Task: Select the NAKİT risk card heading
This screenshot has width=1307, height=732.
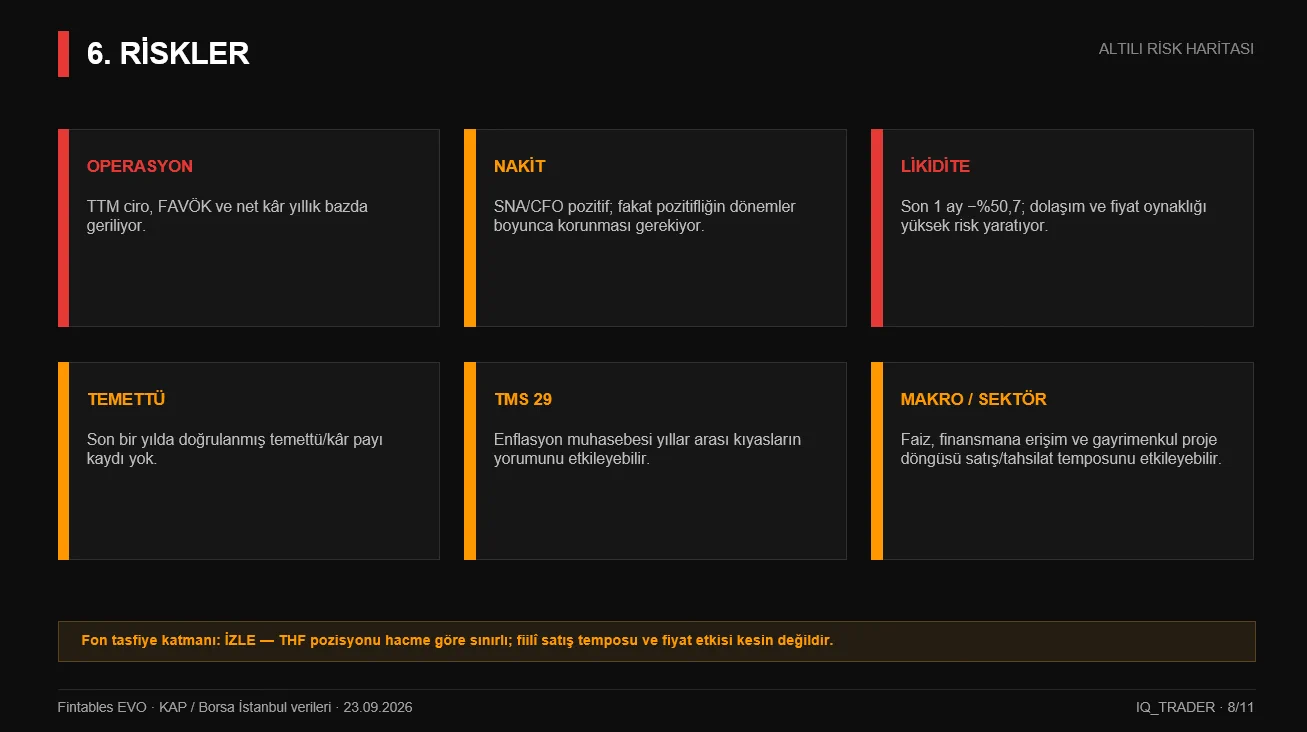Action: 520,166
